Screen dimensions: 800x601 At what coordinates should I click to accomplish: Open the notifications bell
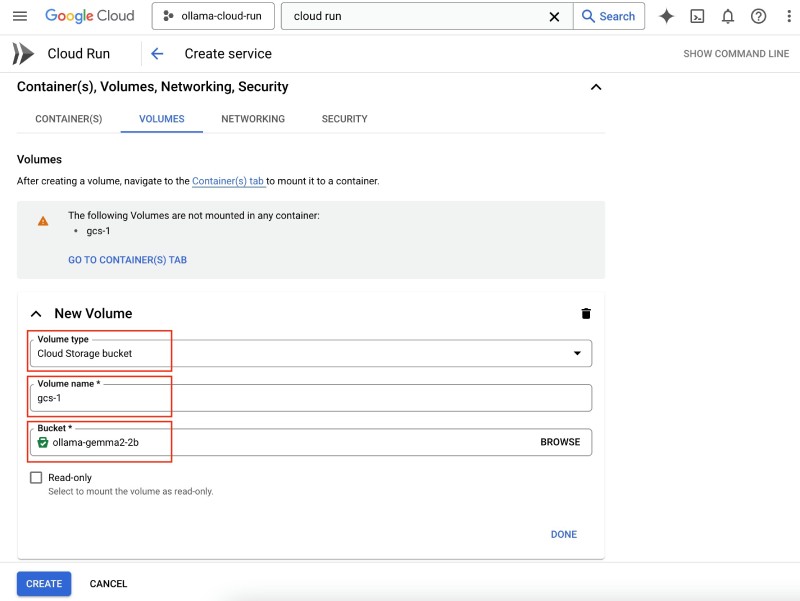click(728, 16)
